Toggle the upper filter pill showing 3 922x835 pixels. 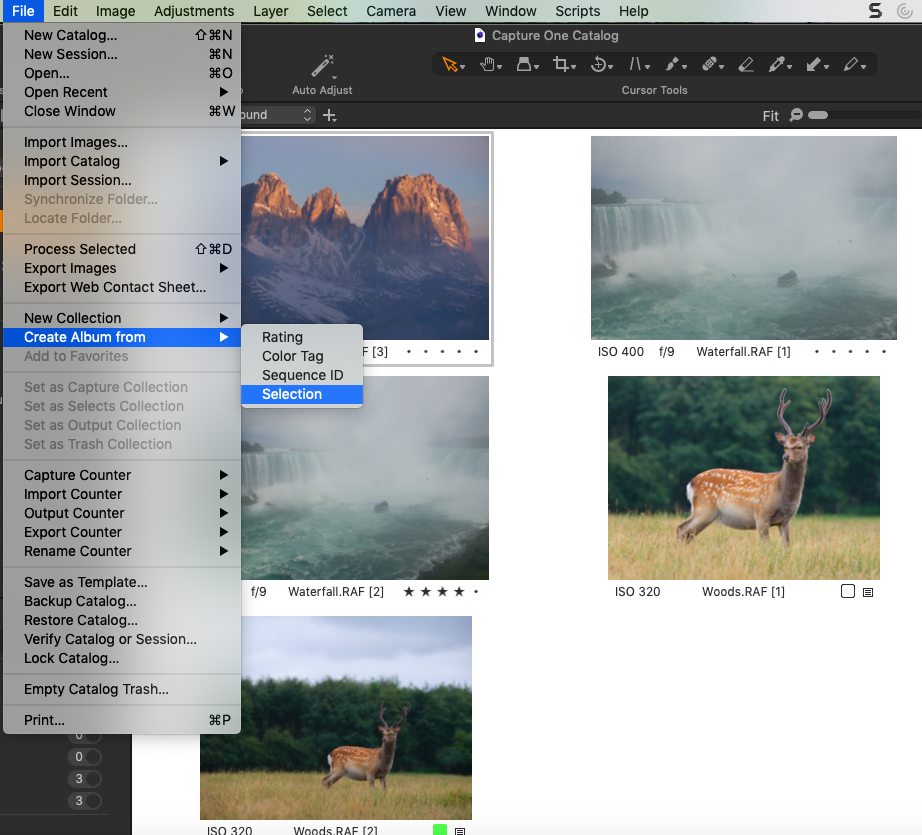point(85,779)
